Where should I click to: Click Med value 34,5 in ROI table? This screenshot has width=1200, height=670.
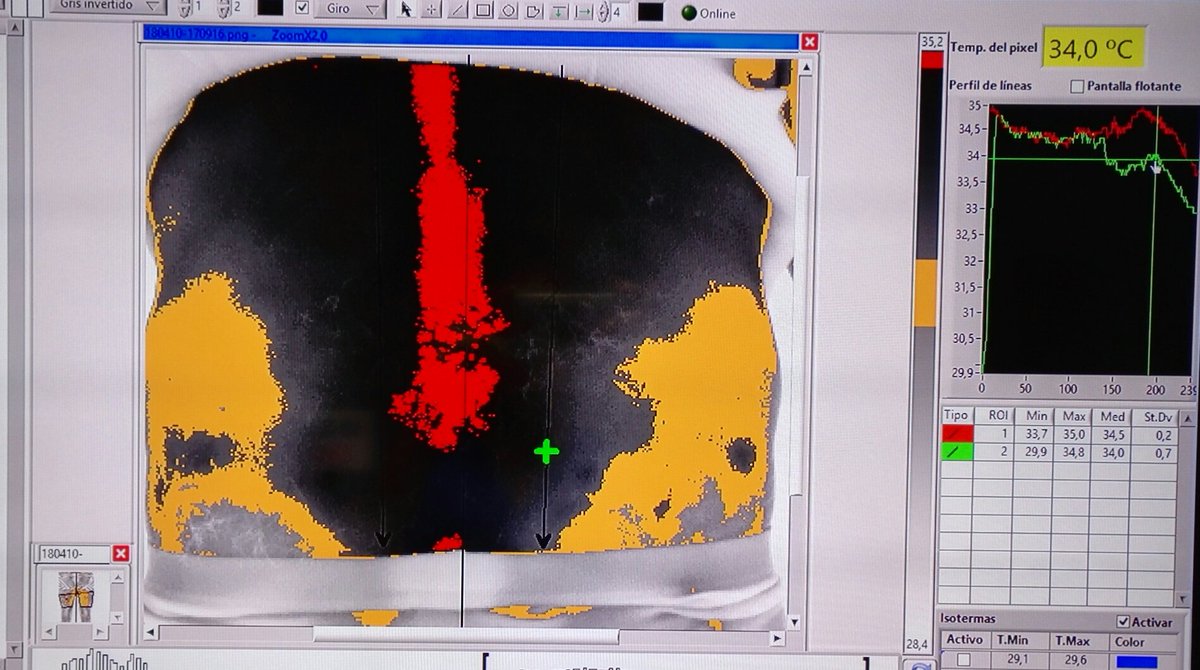(x=1112, y=435)
